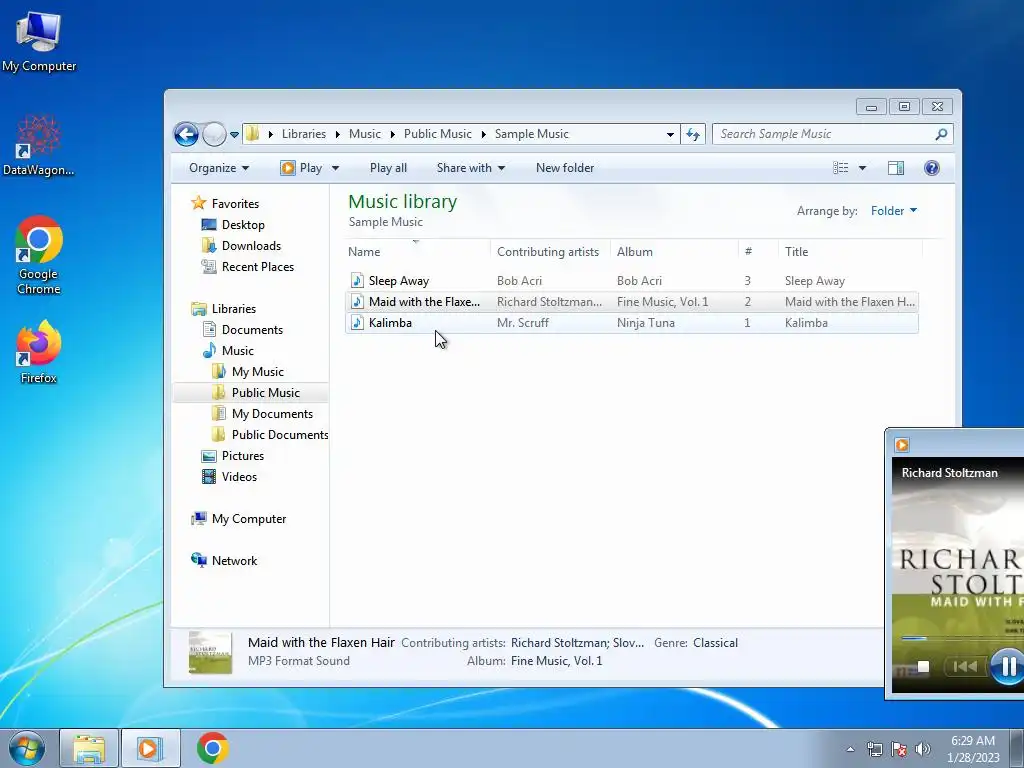Click the Action Center flag tray icon
The image size is (1024, 768).
(899, 749)
